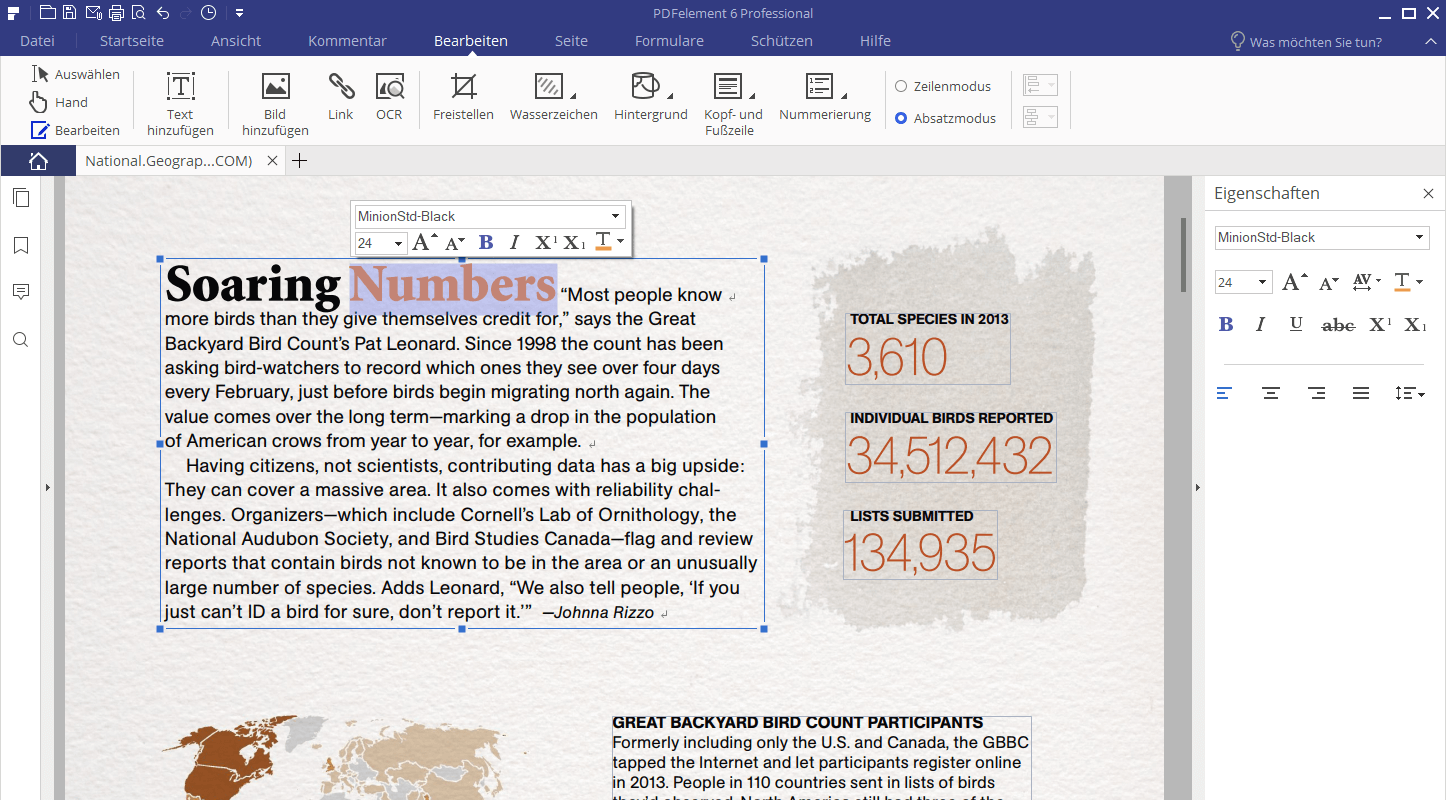Send the PDF as email attachment
The image size is (1446, 800).
[93, 13]
